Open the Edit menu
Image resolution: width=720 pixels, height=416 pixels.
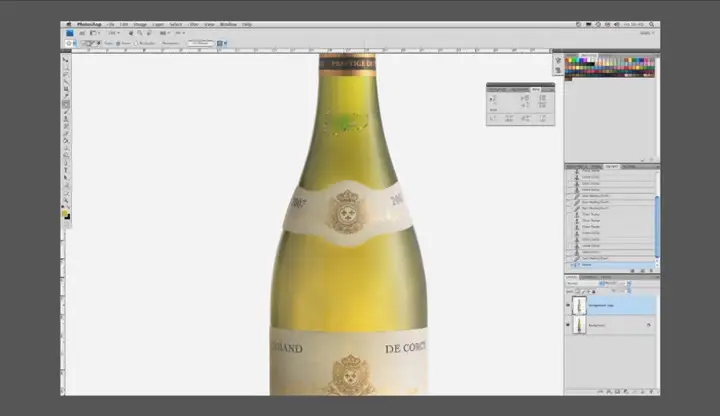coord(124,24)
